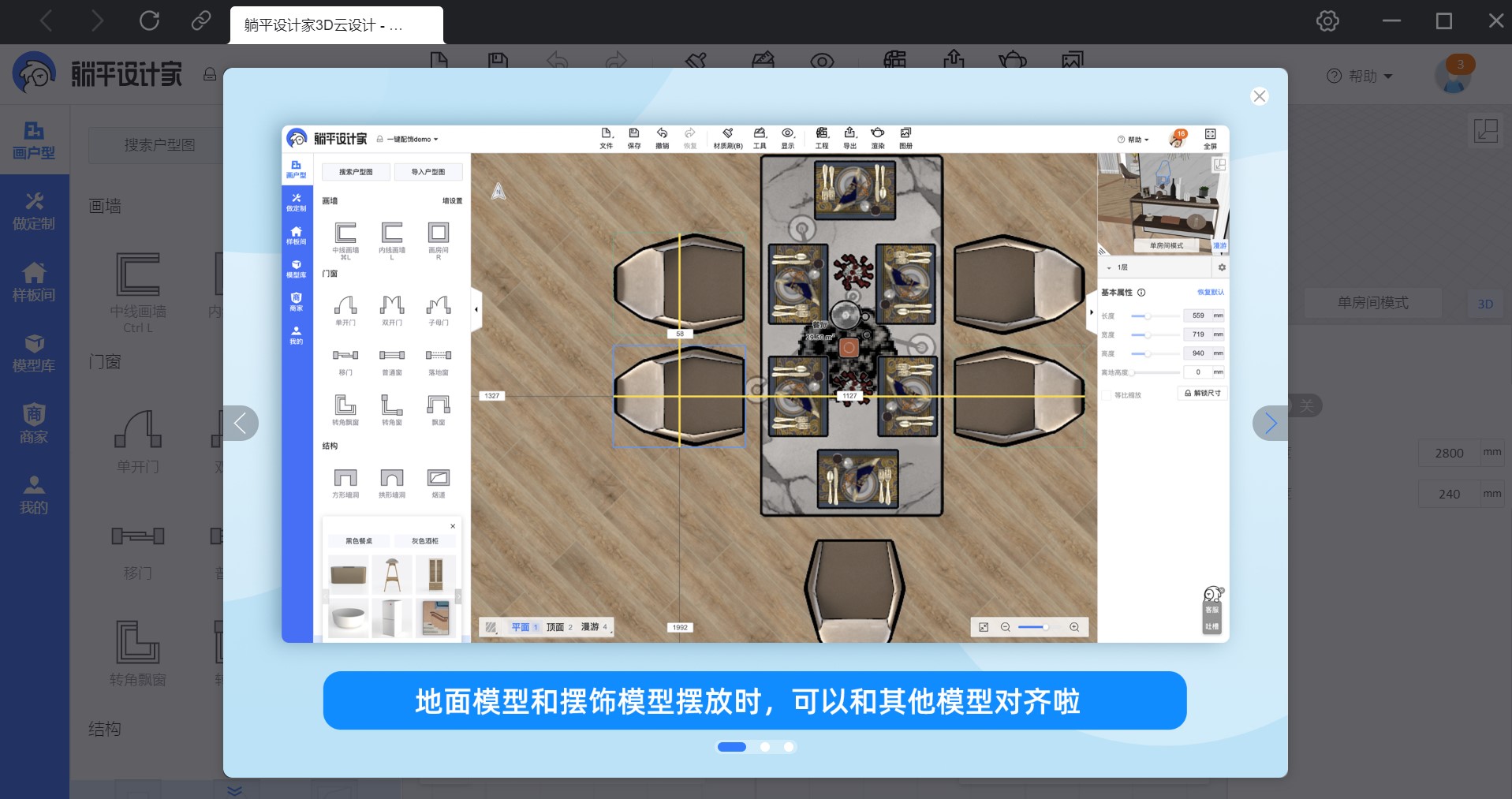Click the preview pop-out icon in the right panel
The width and height of the screenshot is (1512, 799).
click(1485, 131)
